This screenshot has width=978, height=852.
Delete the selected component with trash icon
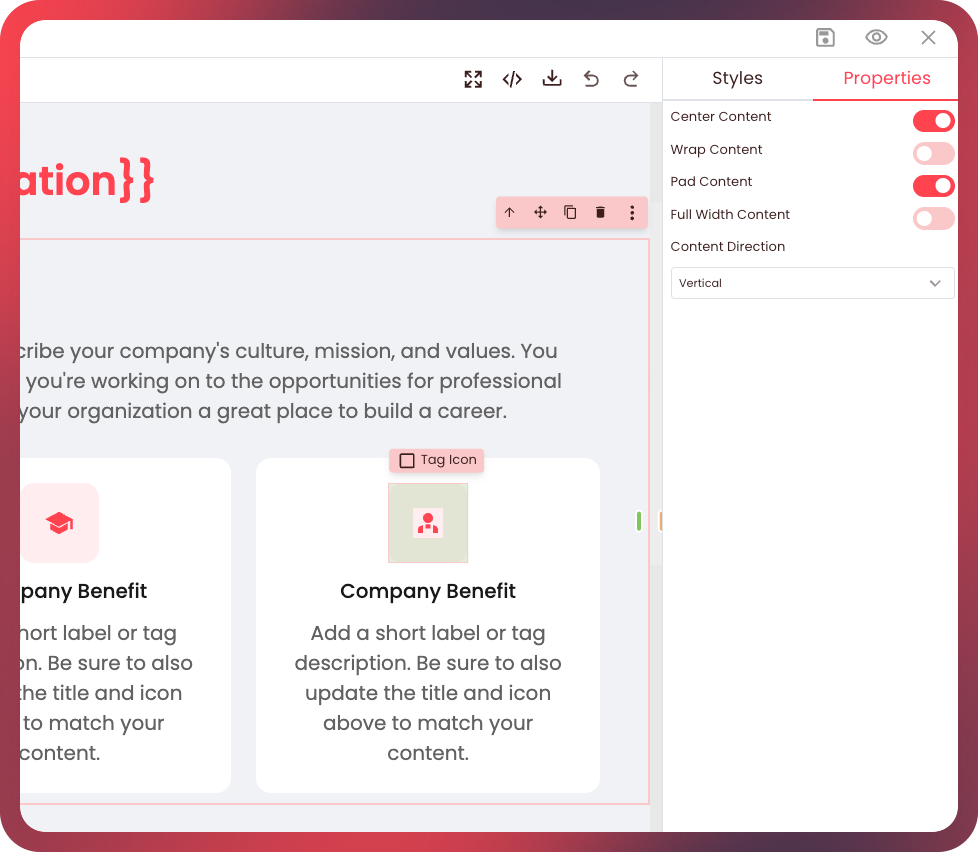point(601,213)
